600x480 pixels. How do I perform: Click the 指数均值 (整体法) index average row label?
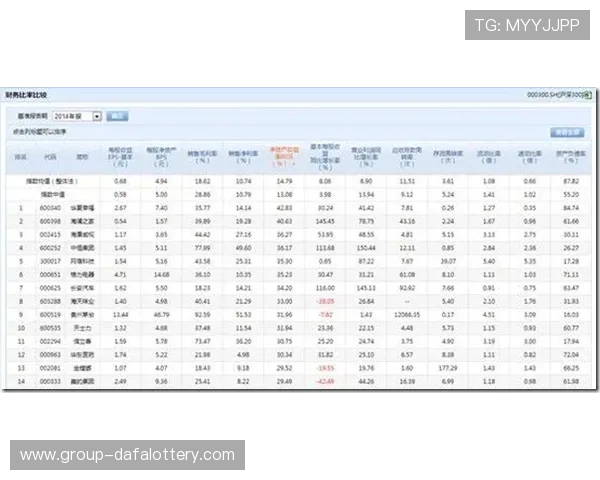[52, 181]
